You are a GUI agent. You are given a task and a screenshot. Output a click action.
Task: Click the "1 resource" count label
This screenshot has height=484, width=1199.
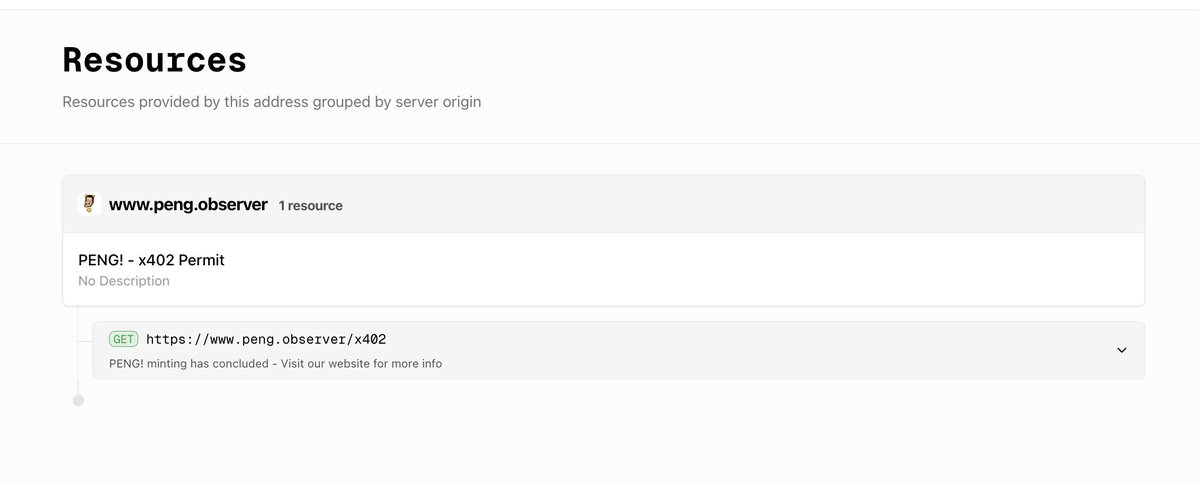pyautogui.click(x=310, y=206)
